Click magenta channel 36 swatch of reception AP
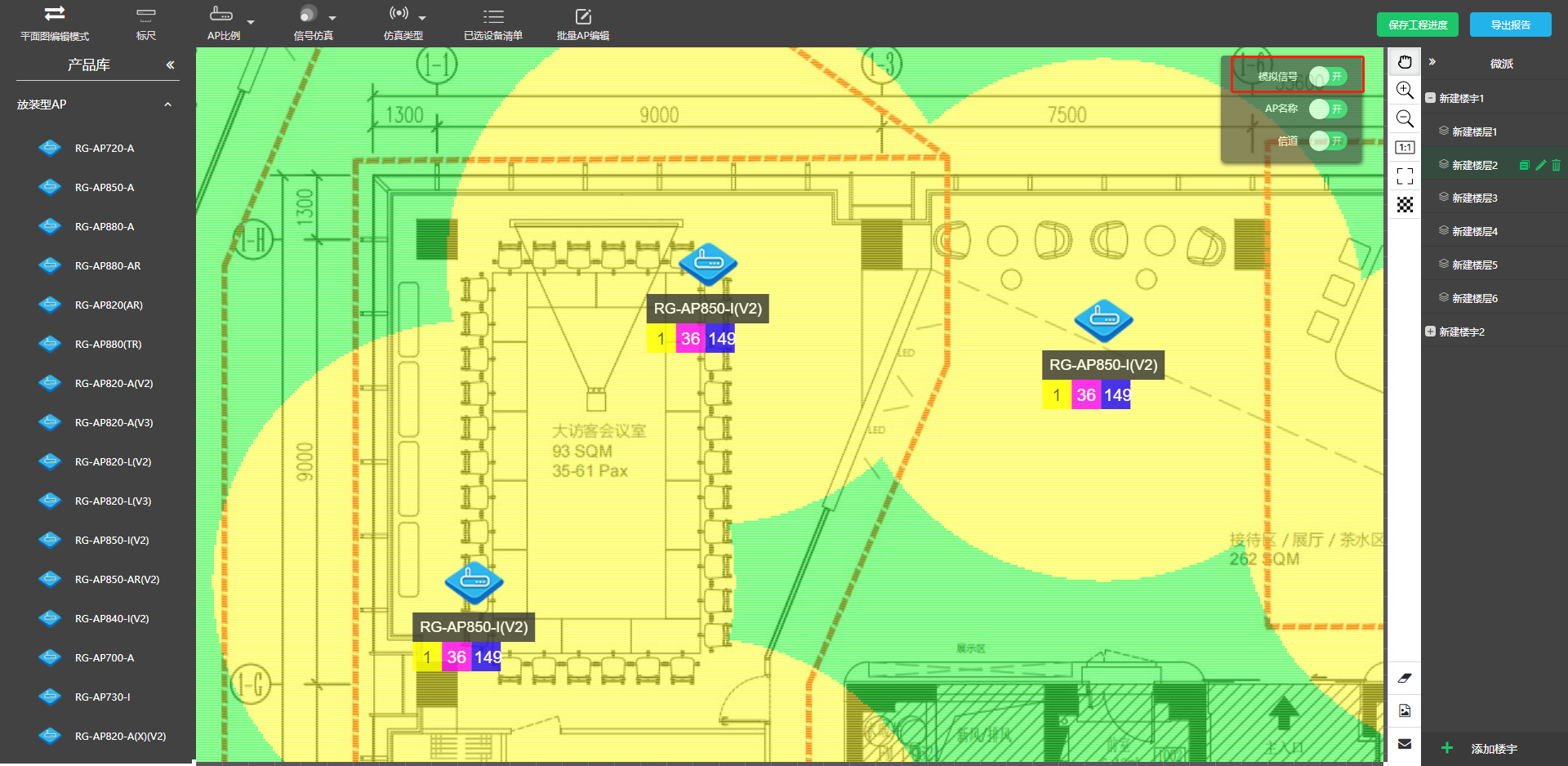Viewport: 1568px width, 766px height. pos(1085,394)
